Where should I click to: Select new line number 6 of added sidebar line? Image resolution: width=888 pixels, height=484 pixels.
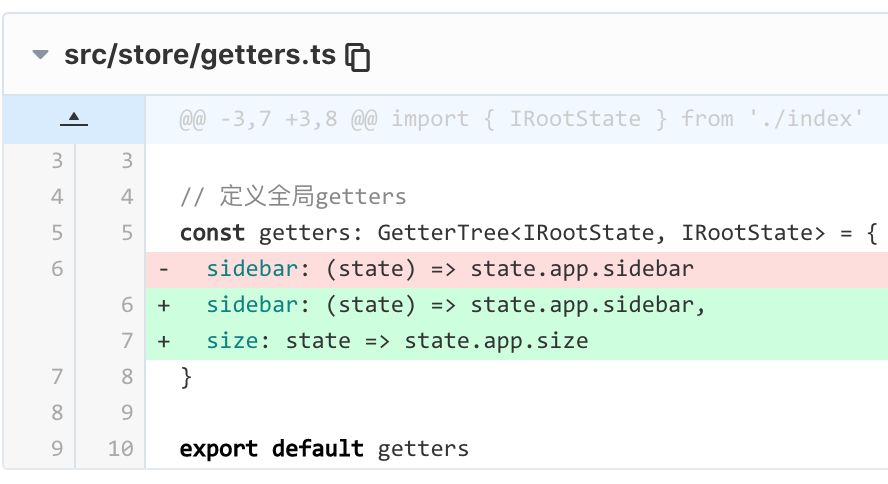(x=127, y=305)
